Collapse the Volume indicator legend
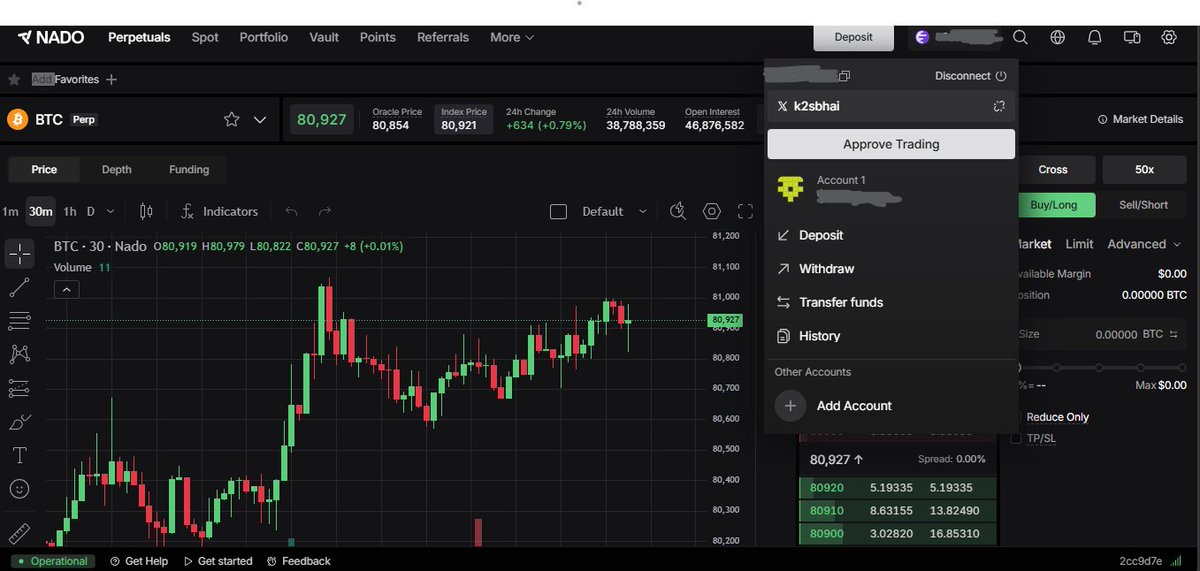 point(66,290)
